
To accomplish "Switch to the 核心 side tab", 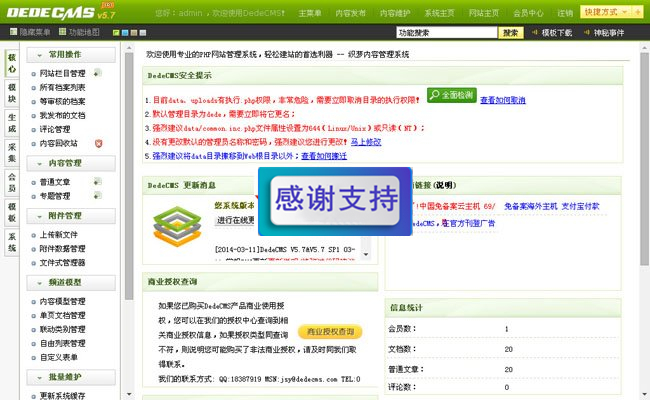I will 12,63.
